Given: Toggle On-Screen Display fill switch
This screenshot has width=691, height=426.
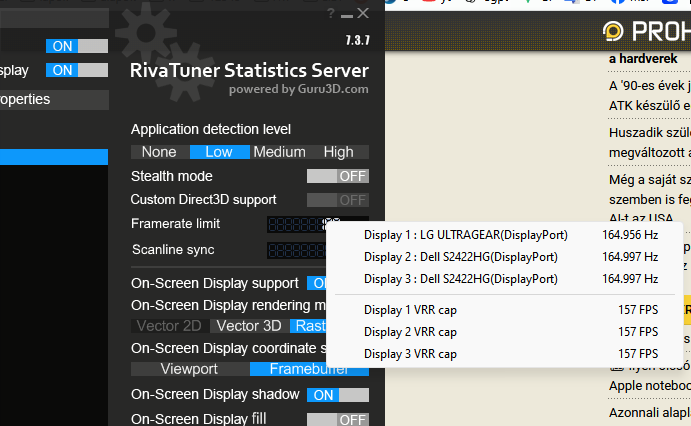Looking at the screenshot, I should pyautogui.click(x=337, y=419).
